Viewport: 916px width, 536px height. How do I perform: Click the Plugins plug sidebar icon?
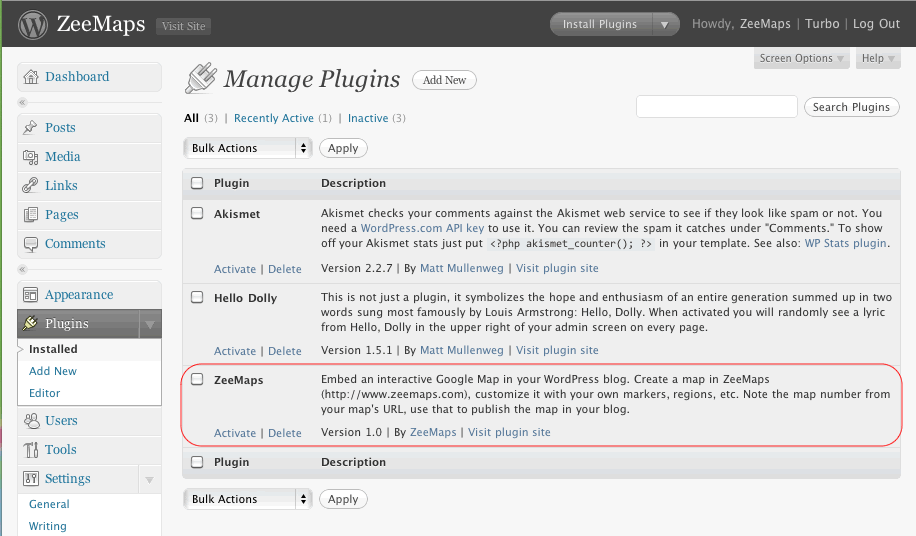point(30,323)
